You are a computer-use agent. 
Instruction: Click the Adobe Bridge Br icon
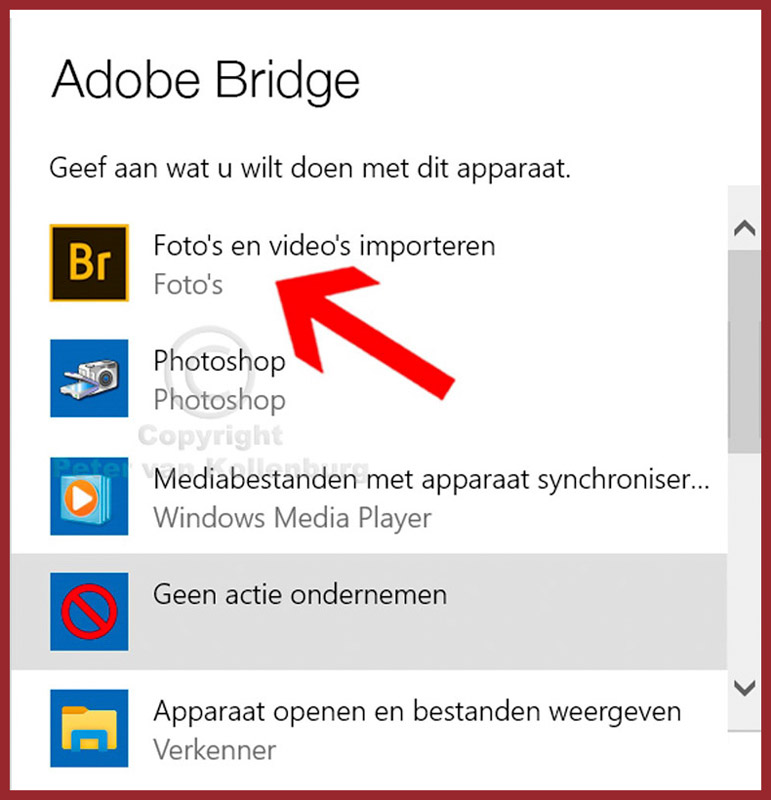89,263
